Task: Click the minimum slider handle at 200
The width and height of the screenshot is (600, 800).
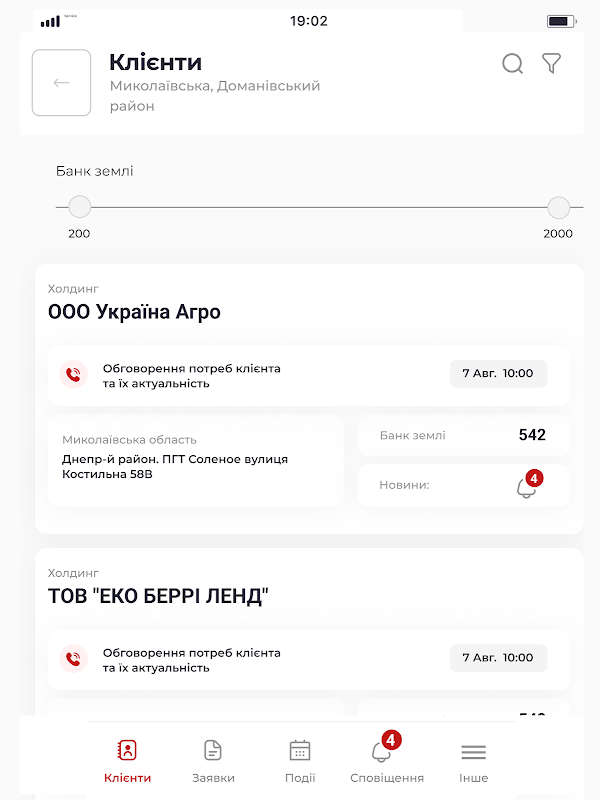Action: [79, 207]
